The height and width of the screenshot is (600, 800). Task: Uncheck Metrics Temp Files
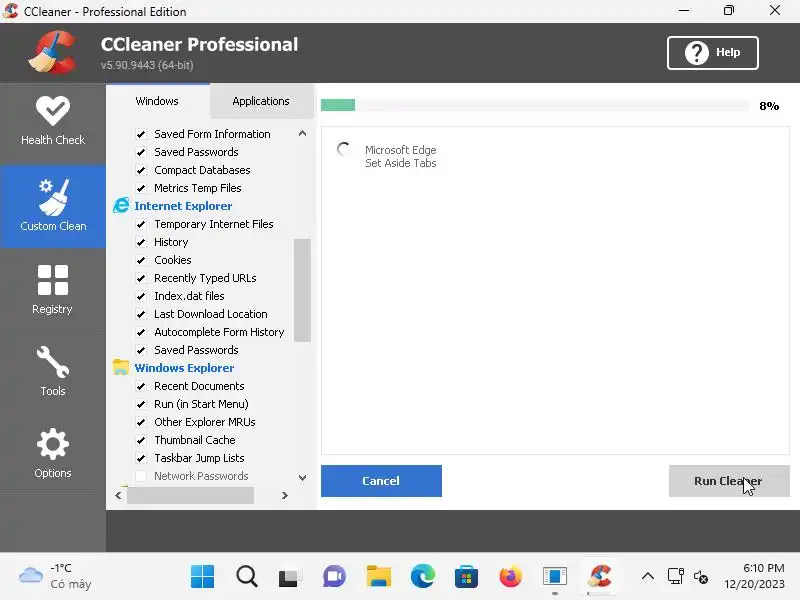(x=141, y=188)
